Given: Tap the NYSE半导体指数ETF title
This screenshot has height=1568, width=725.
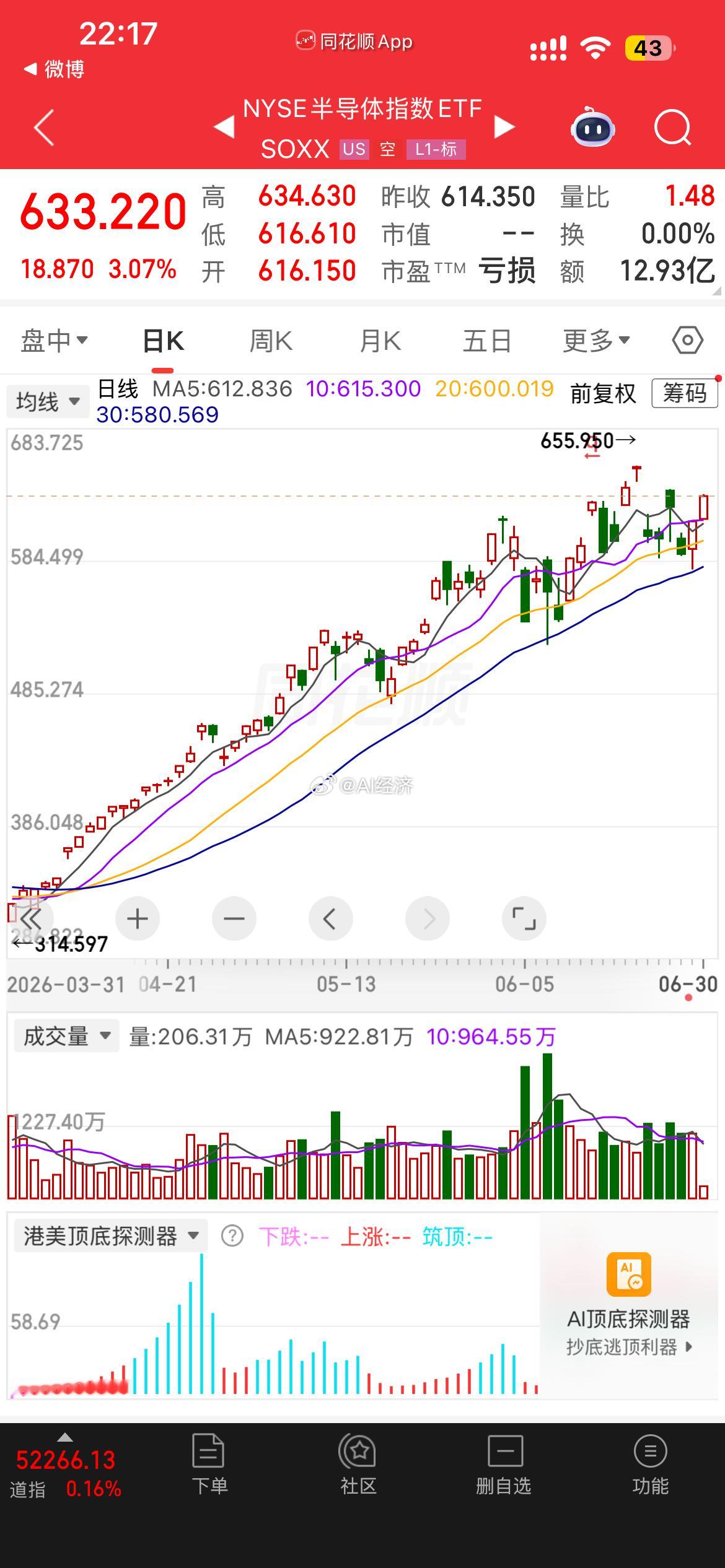Looking at the screenshot, I should [x=362, y=109].
